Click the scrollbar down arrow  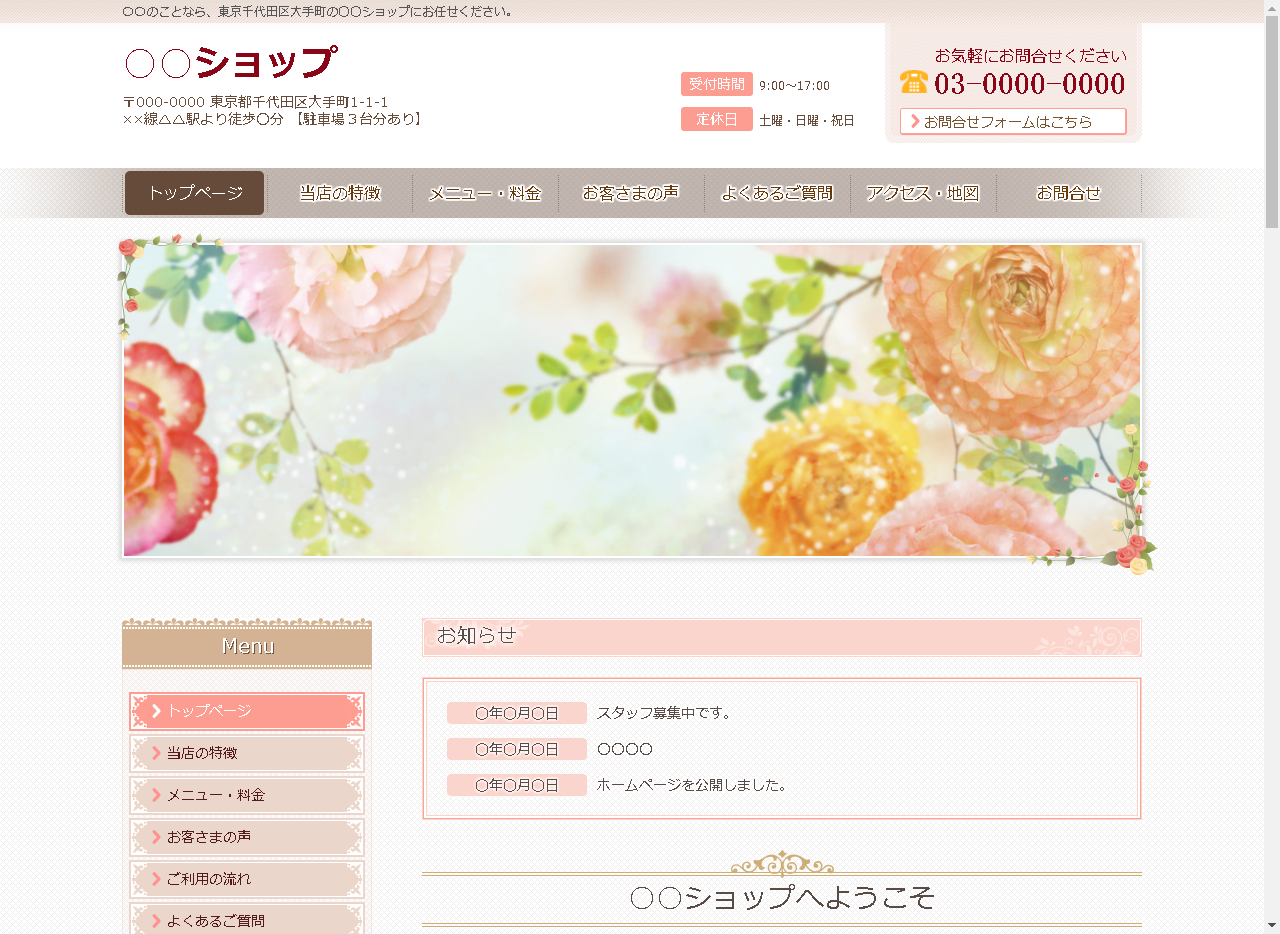[x=1271, y=925]
